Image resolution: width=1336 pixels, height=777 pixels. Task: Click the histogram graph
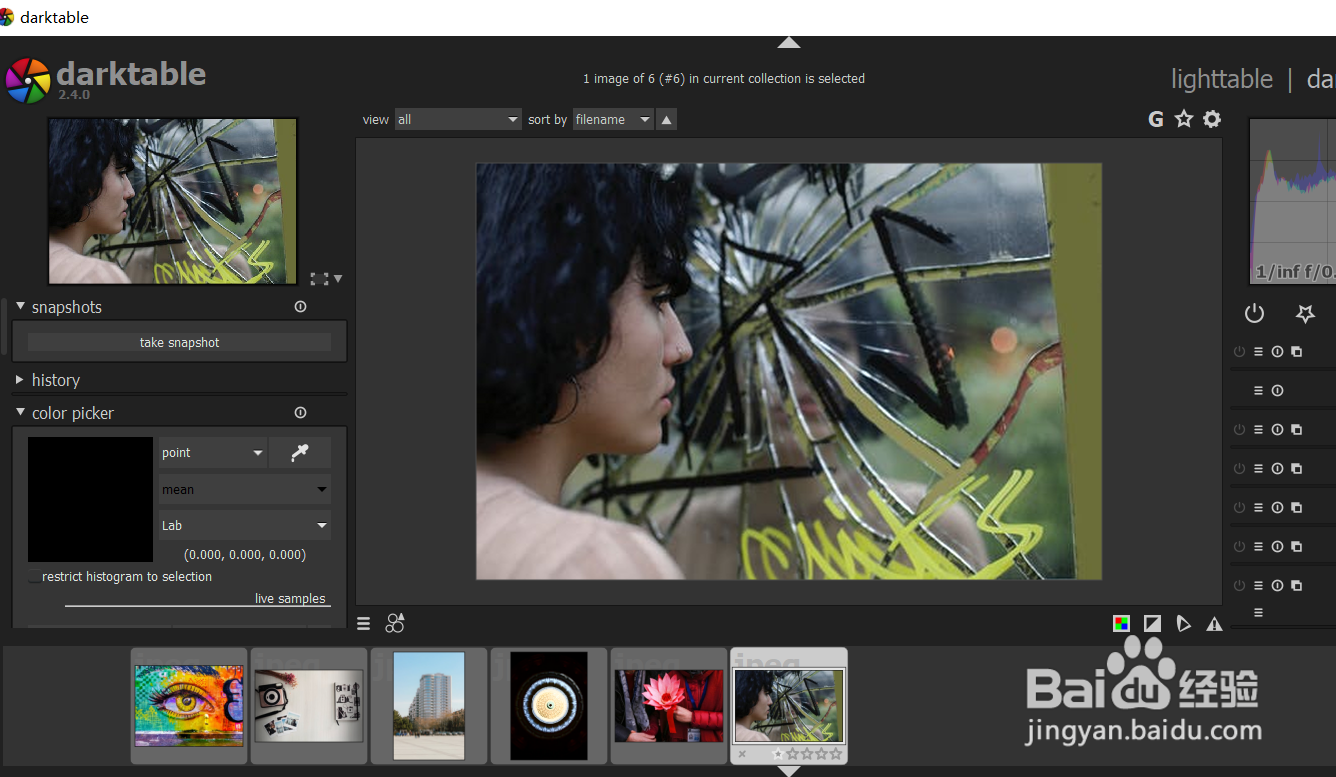click(x=1292, y=202)
